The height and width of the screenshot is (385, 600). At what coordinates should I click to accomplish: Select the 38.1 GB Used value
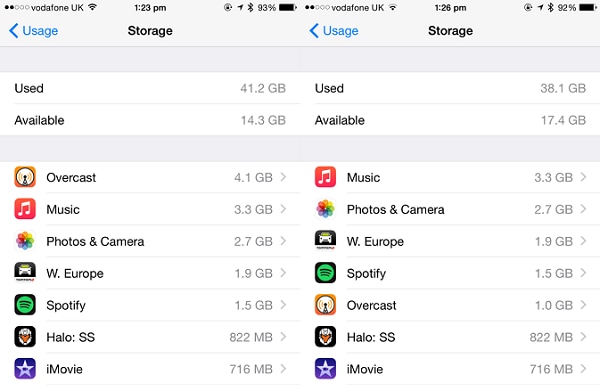[563, 88]
